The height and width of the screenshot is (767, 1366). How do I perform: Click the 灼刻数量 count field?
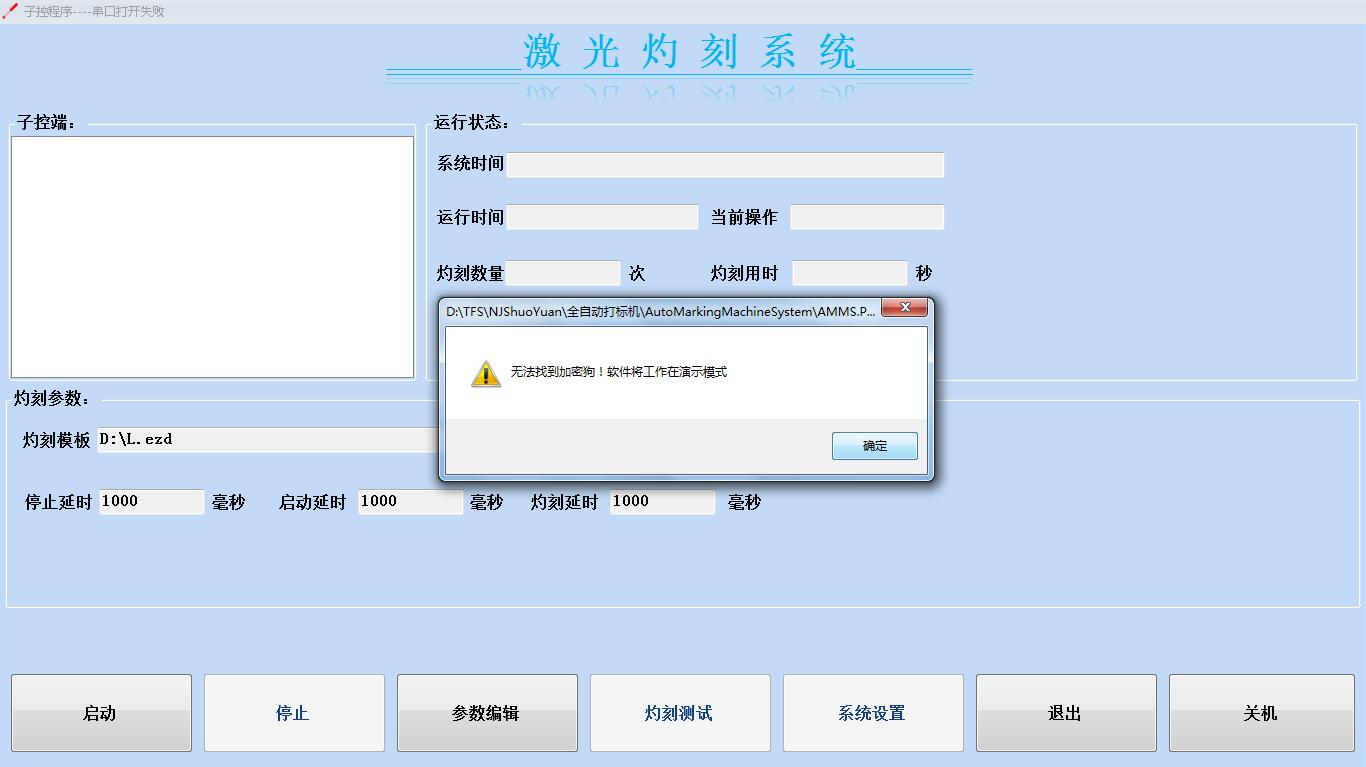(x=563, y=273)
